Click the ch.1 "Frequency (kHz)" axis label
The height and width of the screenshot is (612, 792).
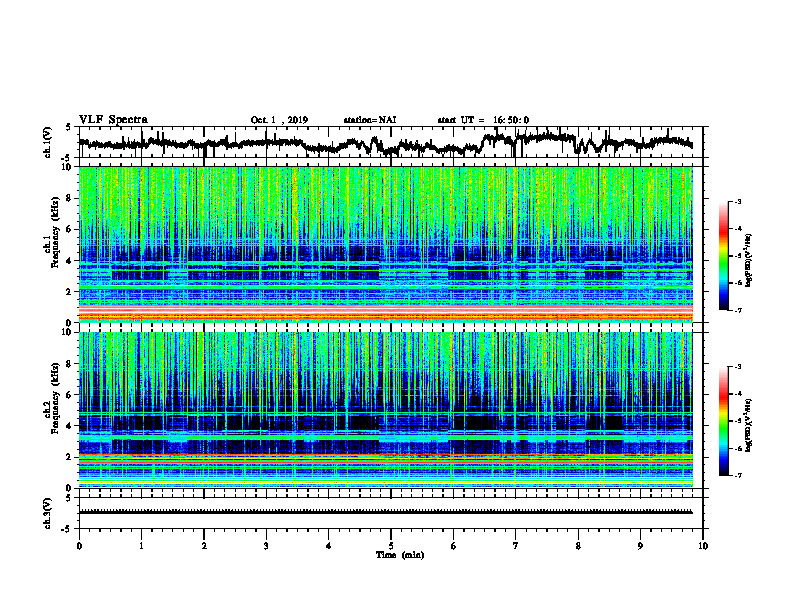tap(55, 232)
